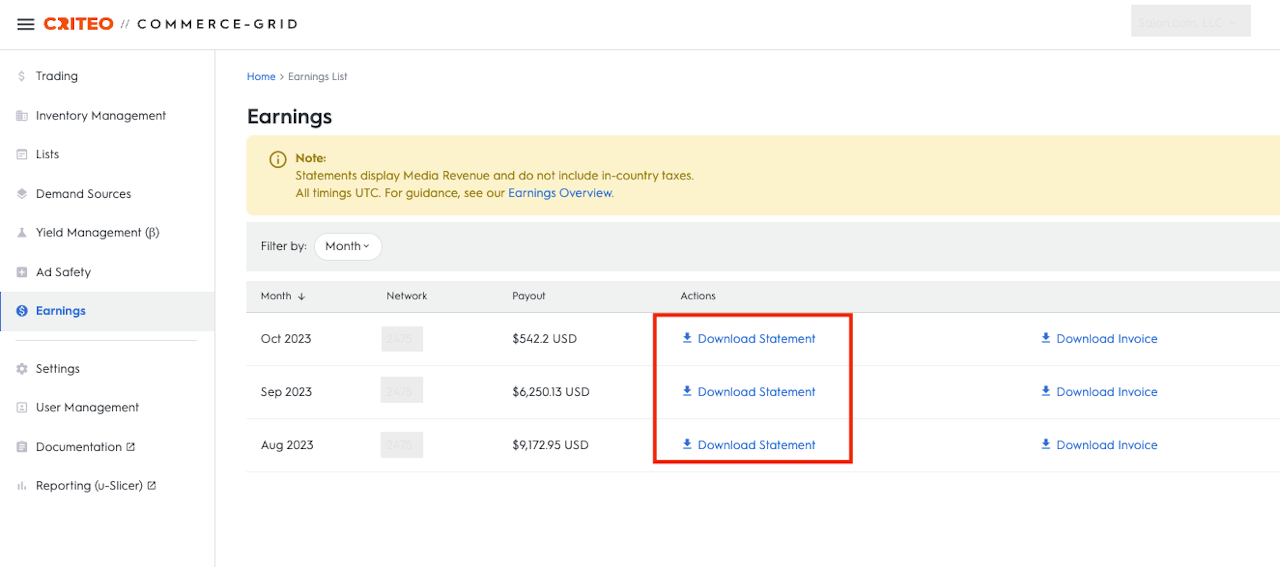Viewport: 1280px width, 567px height.
Task: Go to User Management in sidebar
Action: click(87, 407)
